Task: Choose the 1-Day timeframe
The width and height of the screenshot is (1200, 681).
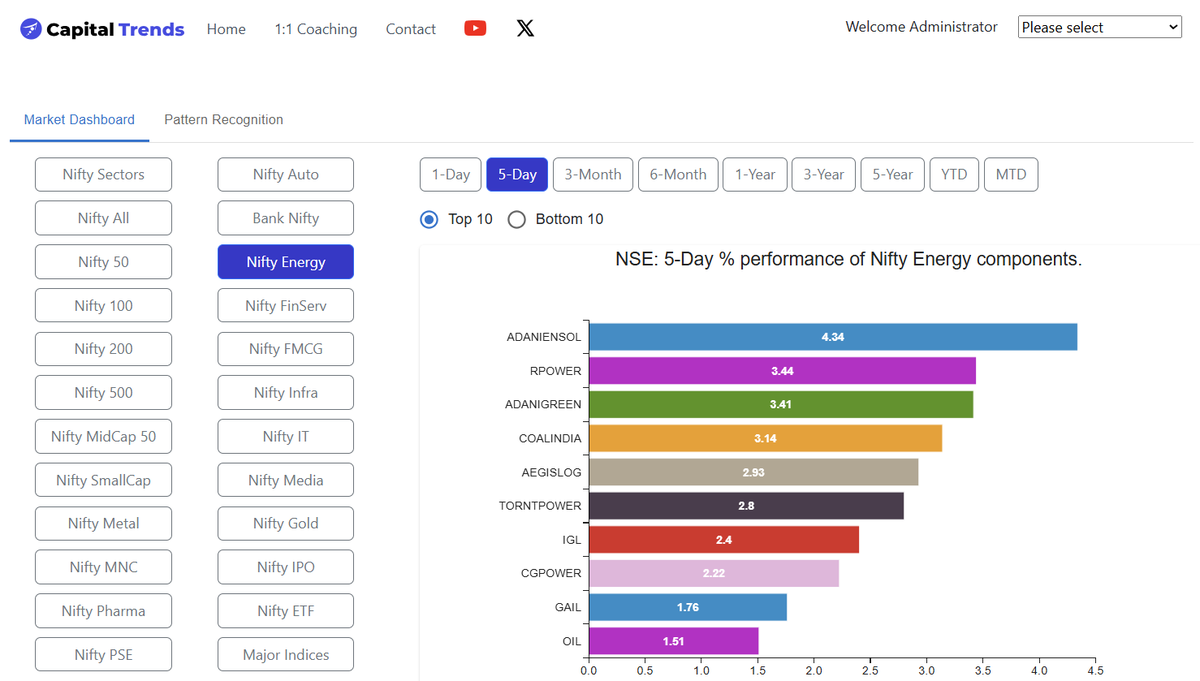Action: tap(451, 174)
